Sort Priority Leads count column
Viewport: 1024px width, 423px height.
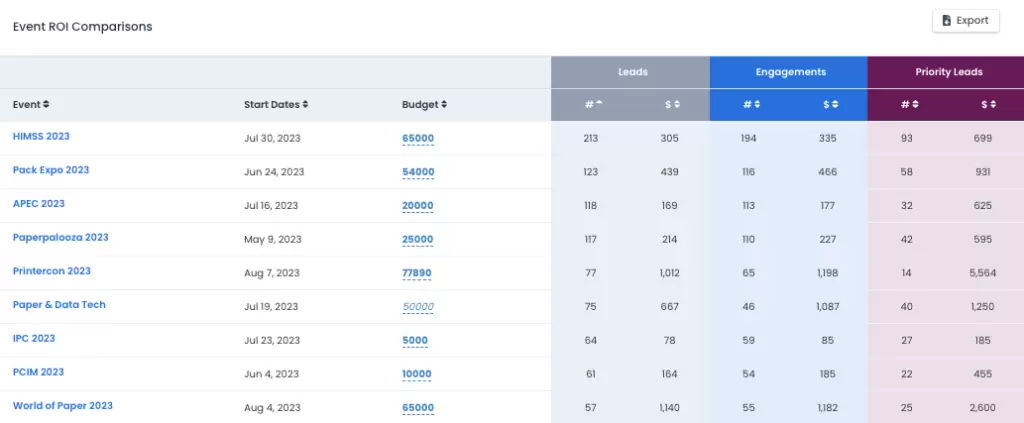[x=915, y=104]
